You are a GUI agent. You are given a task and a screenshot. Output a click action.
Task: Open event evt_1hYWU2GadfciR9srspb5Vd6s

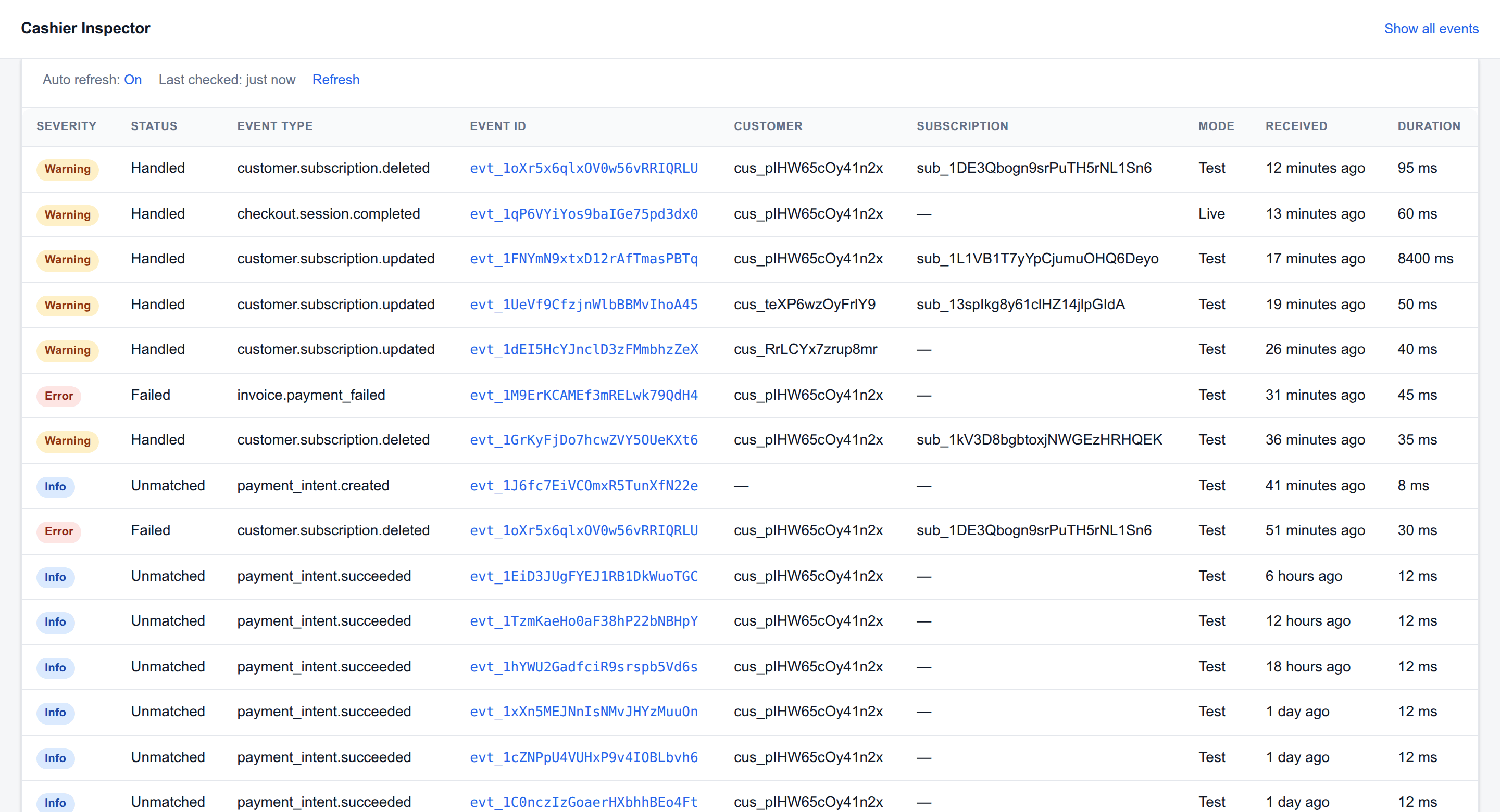(583, 667)
